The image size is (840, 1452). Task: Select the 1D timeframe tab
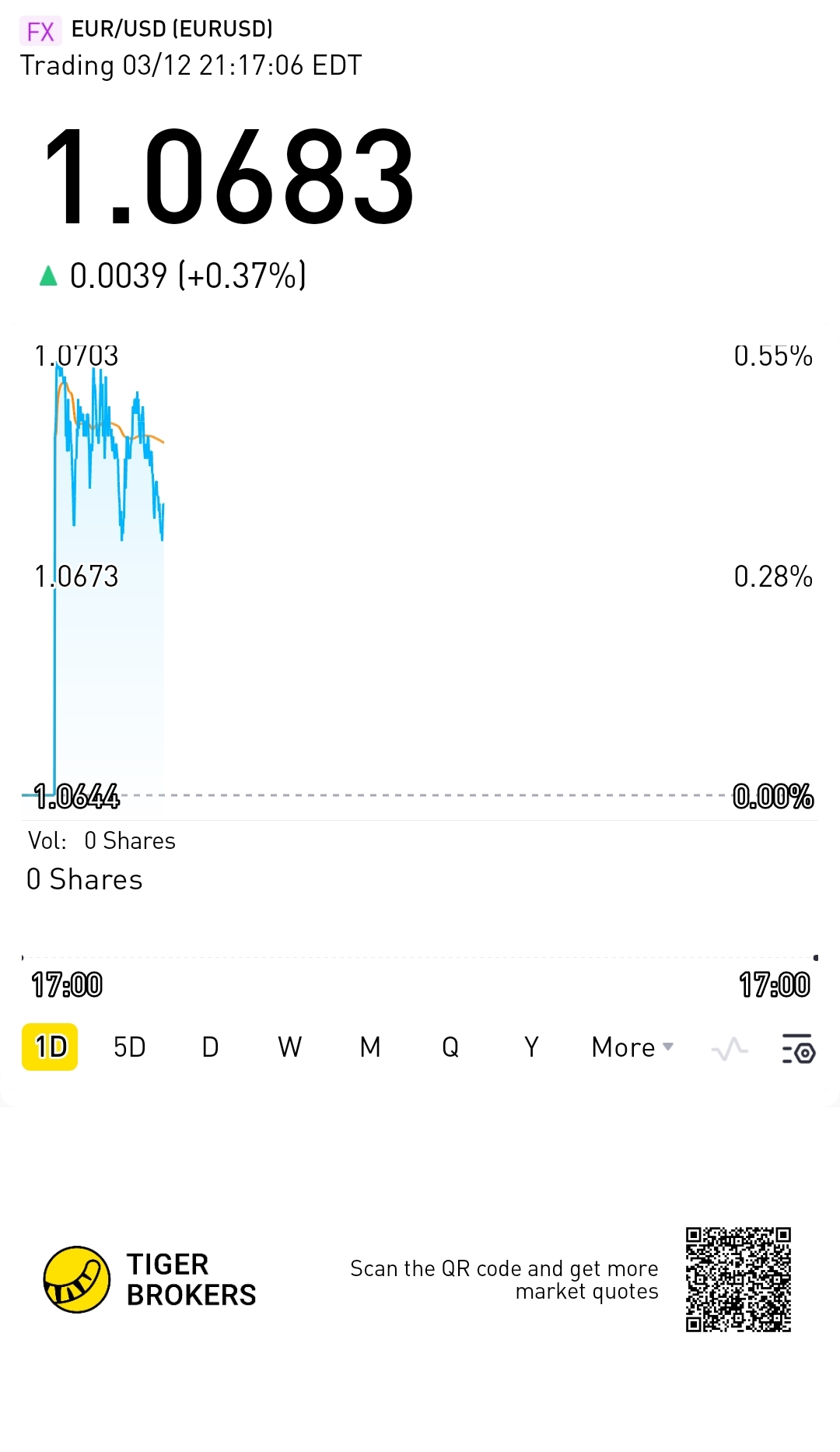click(50, 1047)
